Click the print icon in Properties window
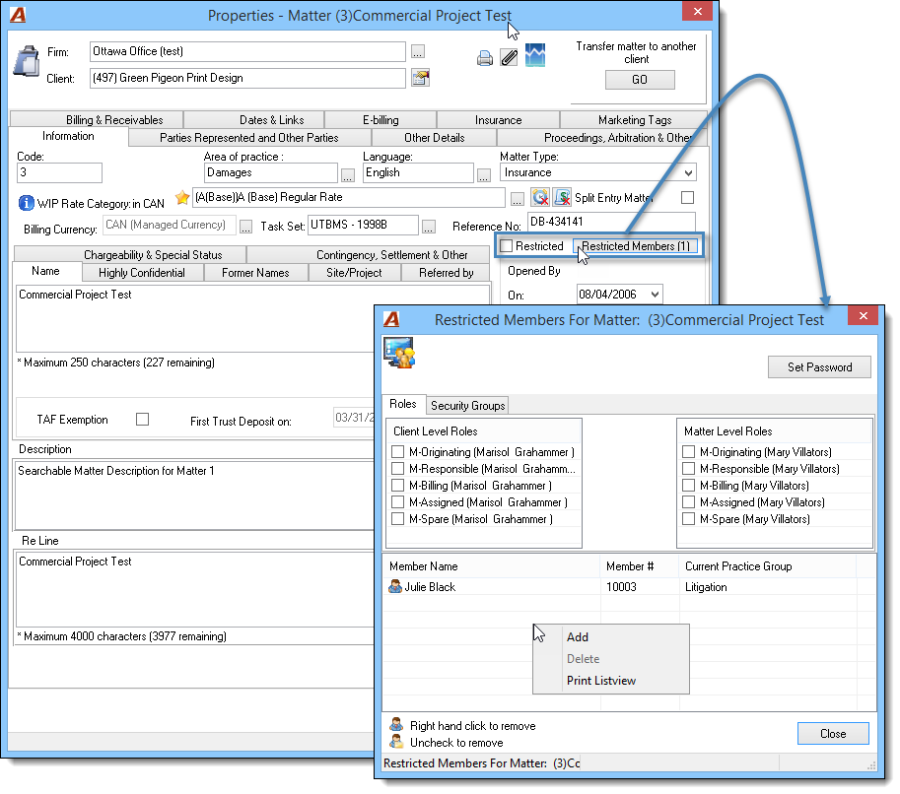This screenshot has height=794, width=900. click(485, 58)
